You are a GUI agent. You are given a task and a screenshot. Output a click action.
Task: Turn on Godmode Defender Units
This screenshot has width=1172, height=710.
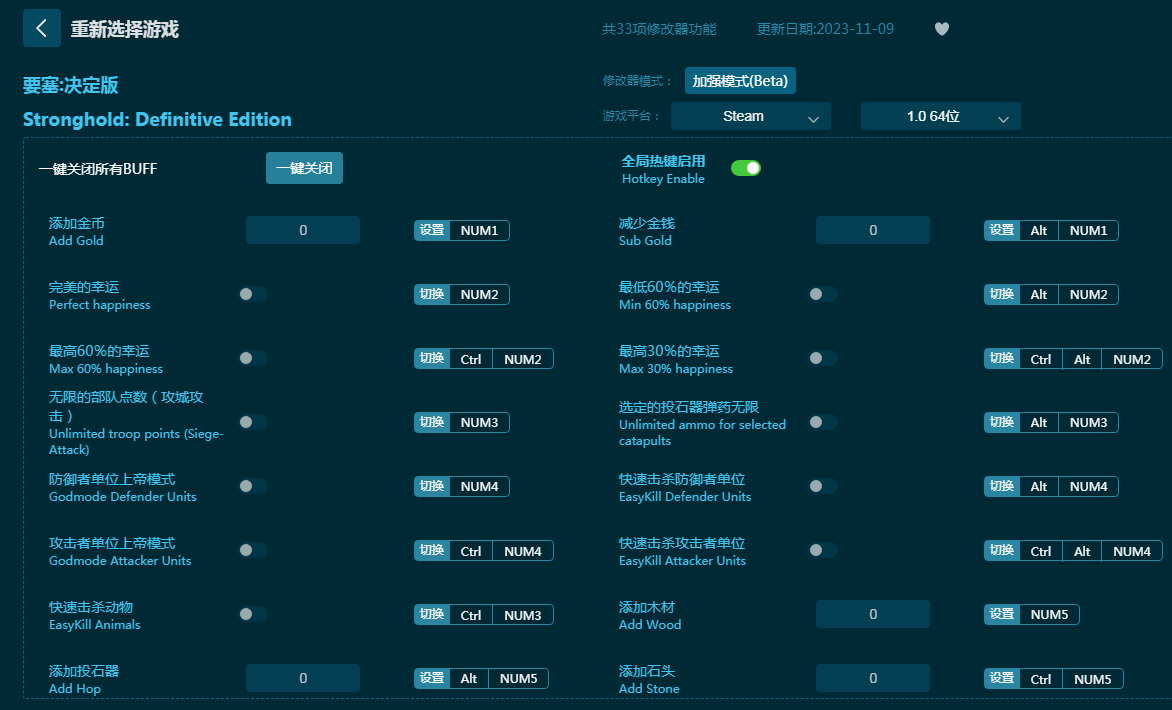point(253,486)
